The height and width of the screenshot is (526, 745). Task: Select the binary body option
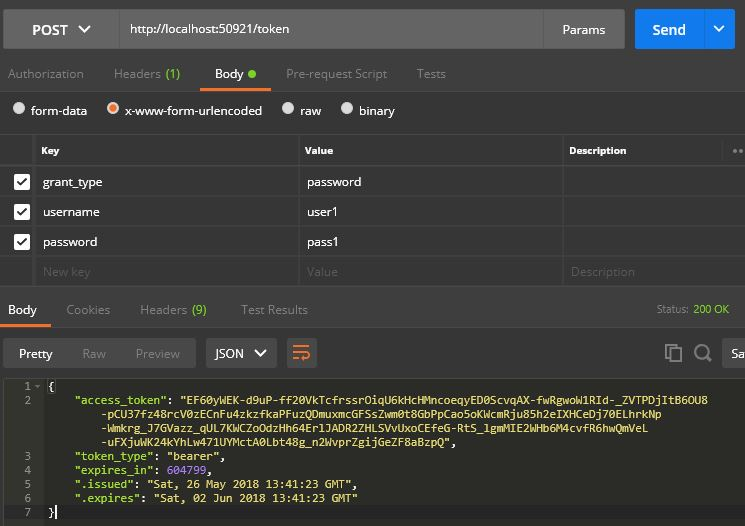pyautogui.click(x=347, y=109)
